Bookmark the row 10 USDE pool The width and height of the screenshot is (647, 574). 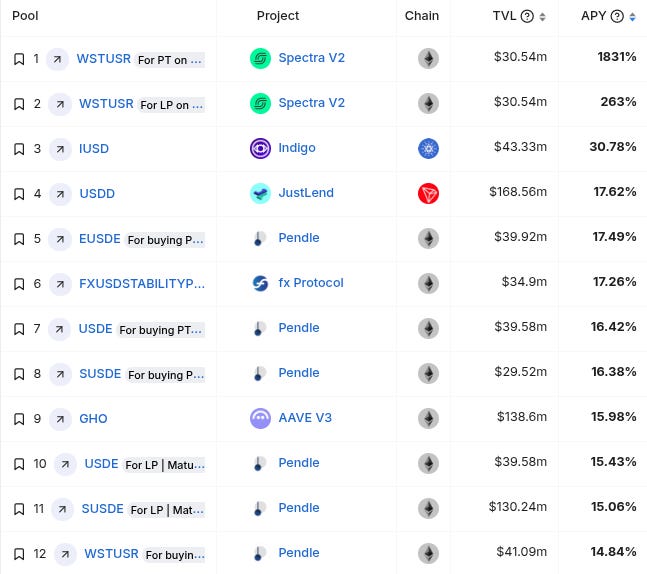19,464
